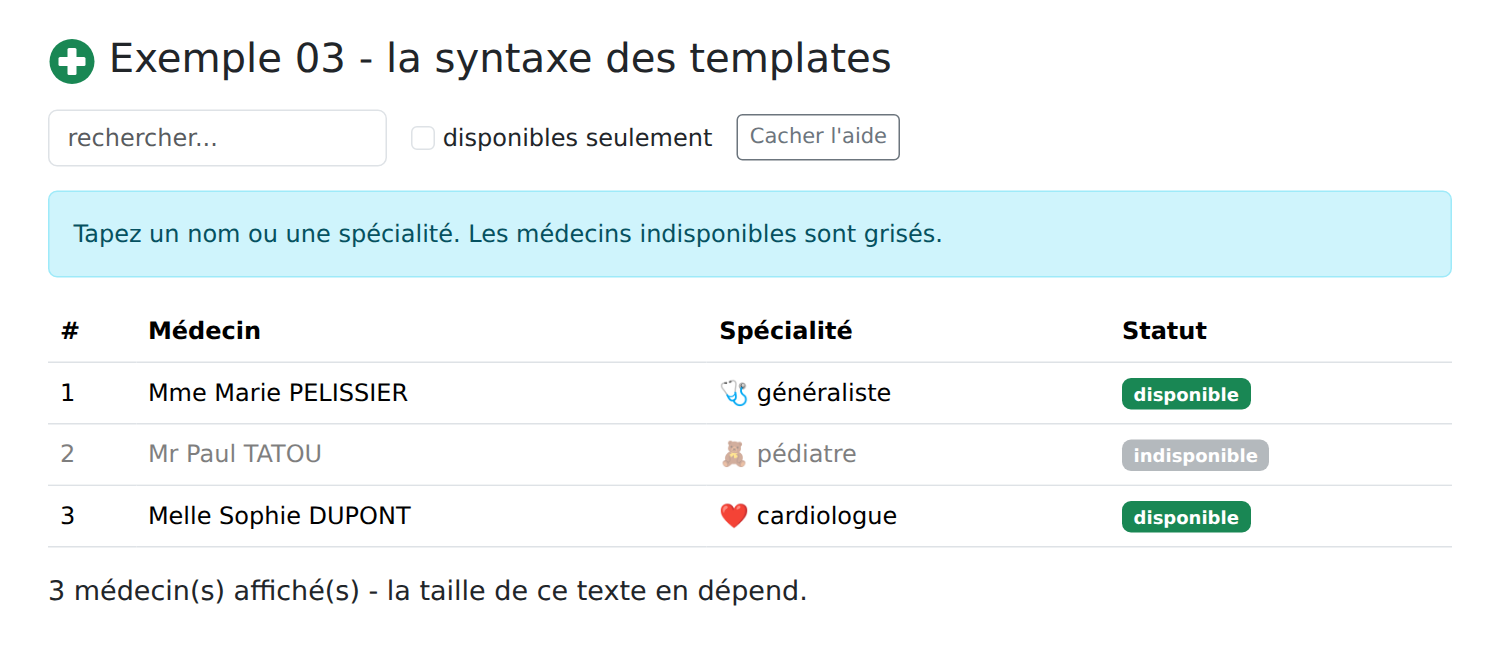Click the blue help alert message
This screenshot has height=672, width=1500.
click(x=750, y=234)
